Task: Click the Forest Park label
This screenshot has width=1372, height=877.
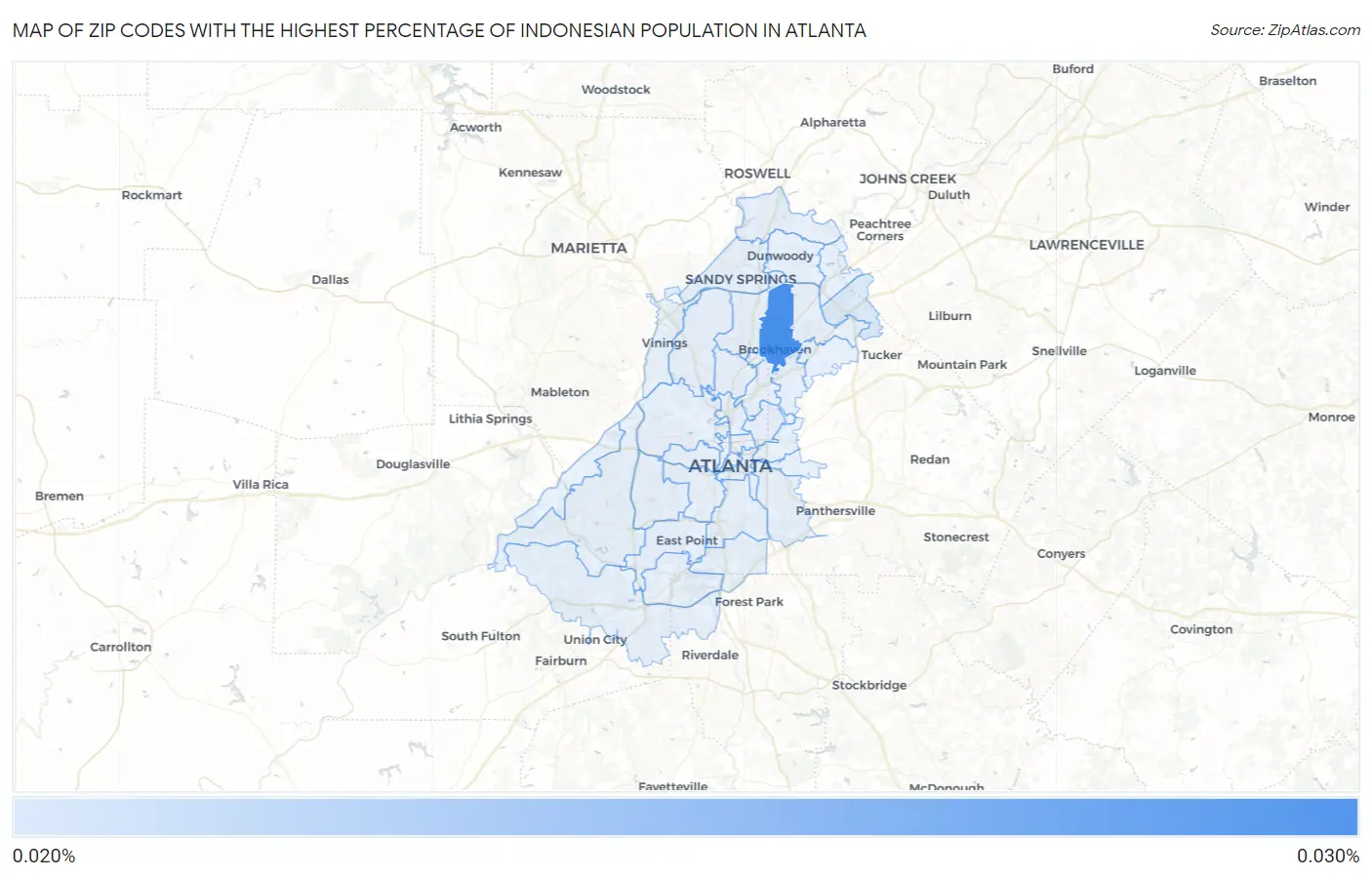Action: [x=748, y=602]
